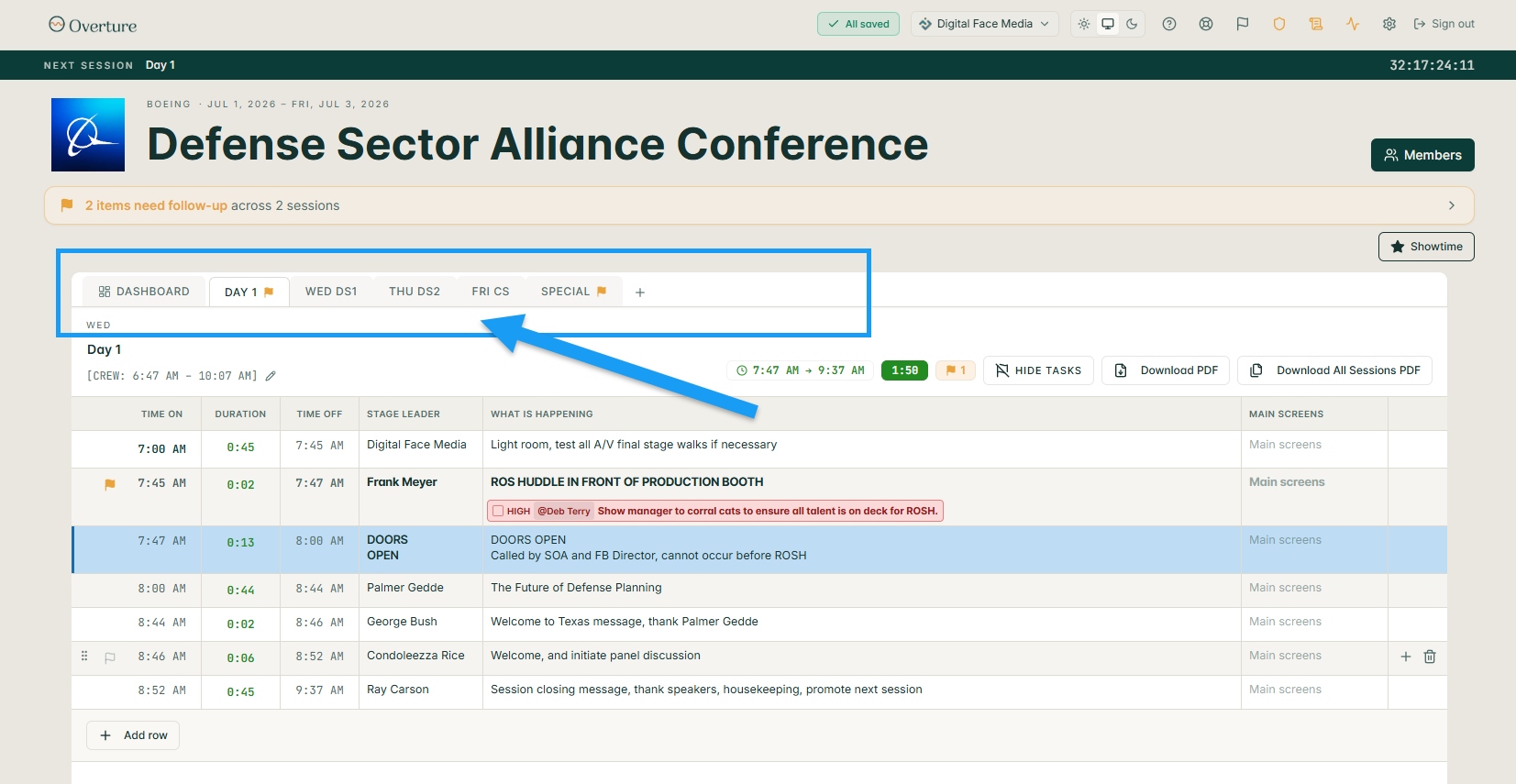Click the 0:13 duration for DOORS OPEN
This screenshot has width=1516, height=784.
click(240, 543)
